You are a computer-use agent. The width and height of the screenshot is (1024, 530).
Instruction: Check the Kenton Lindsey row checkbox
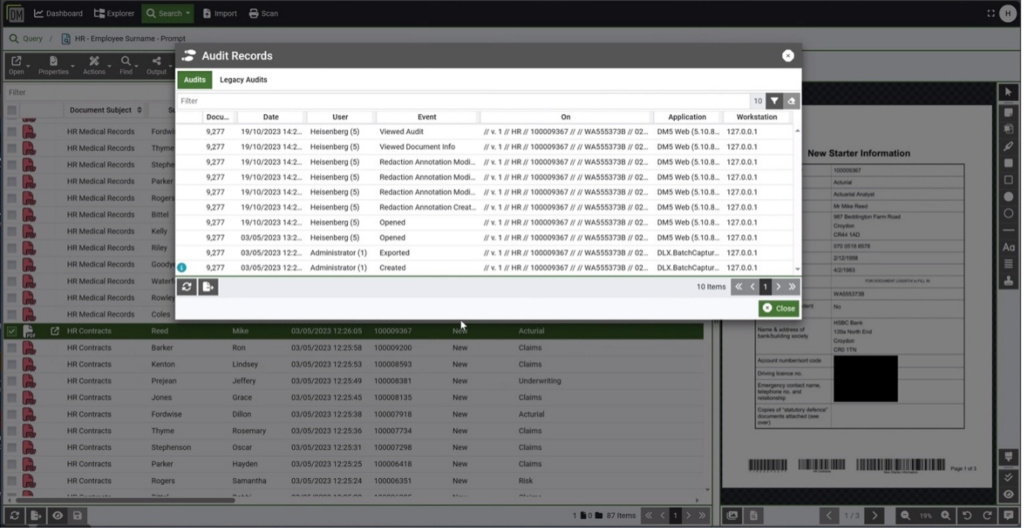(x=12, y=365)
